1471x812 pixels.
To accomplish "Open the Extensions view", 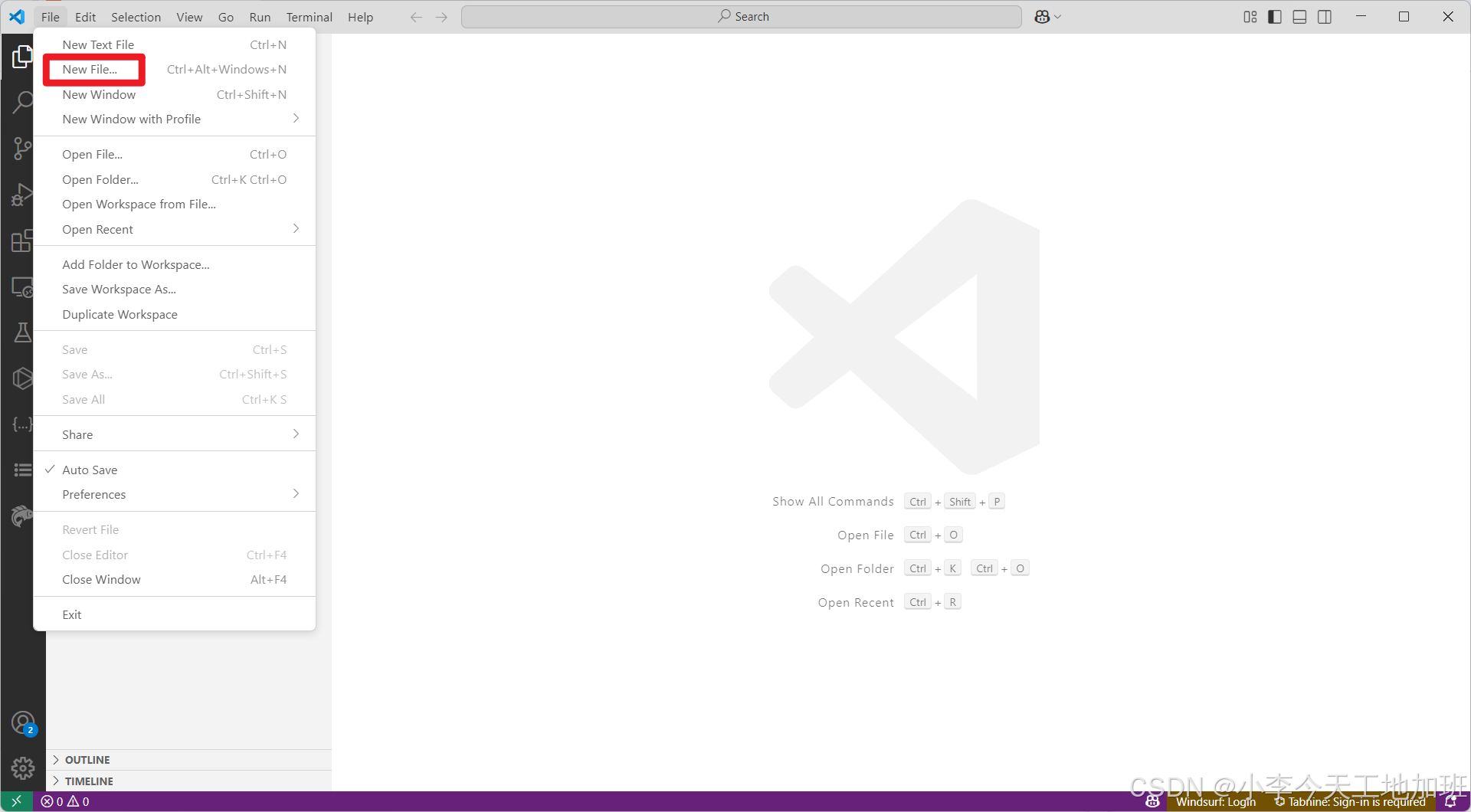I will point(22,241).
